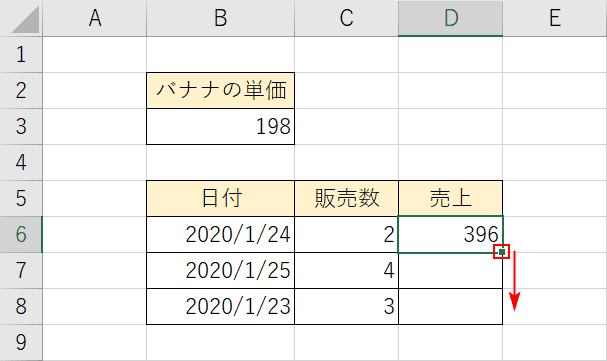The height and width of the screenshot is (361, 607).
Task: Select column A header
Action: pos(95,18)
